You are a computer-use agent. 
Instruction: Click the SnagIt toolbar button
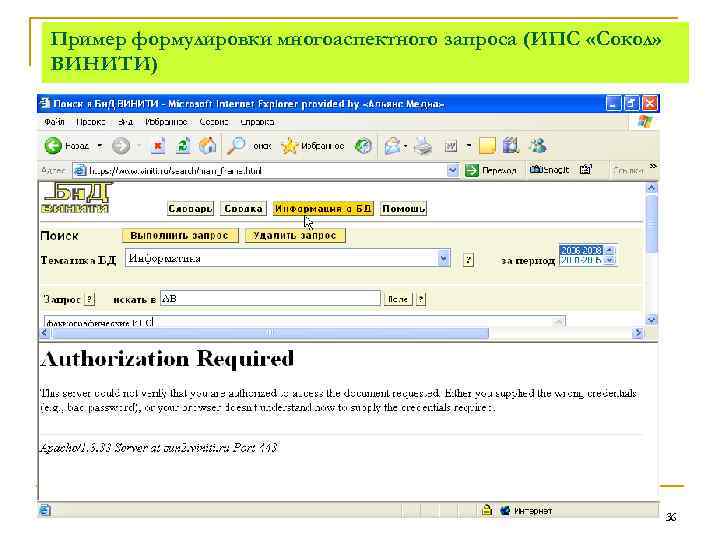coord(550,170)
